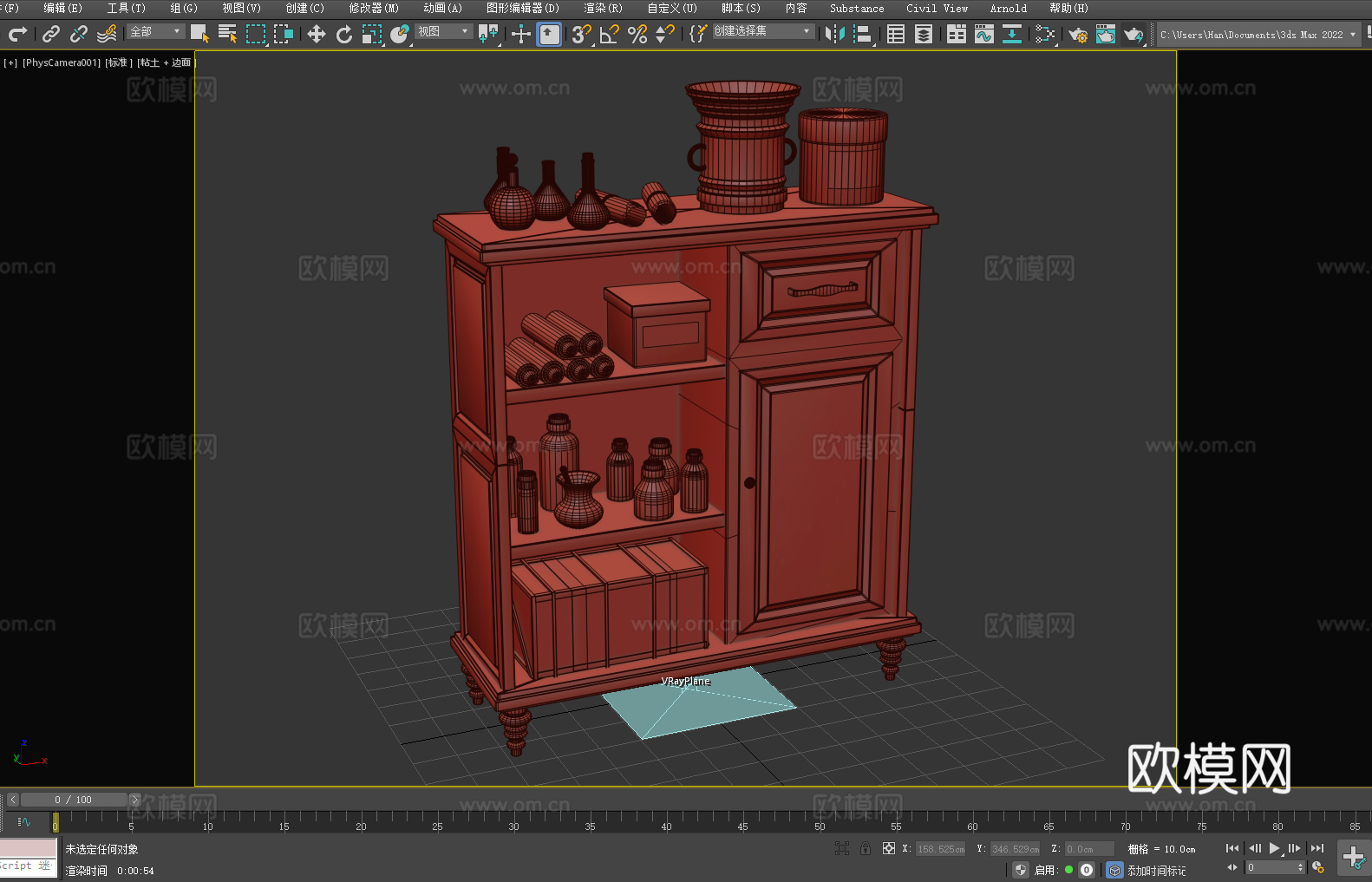Image resolution: width=1372 pixels, height=882 pixels.
Task: Activate Select and Scale tool
Action: point(372,34)
